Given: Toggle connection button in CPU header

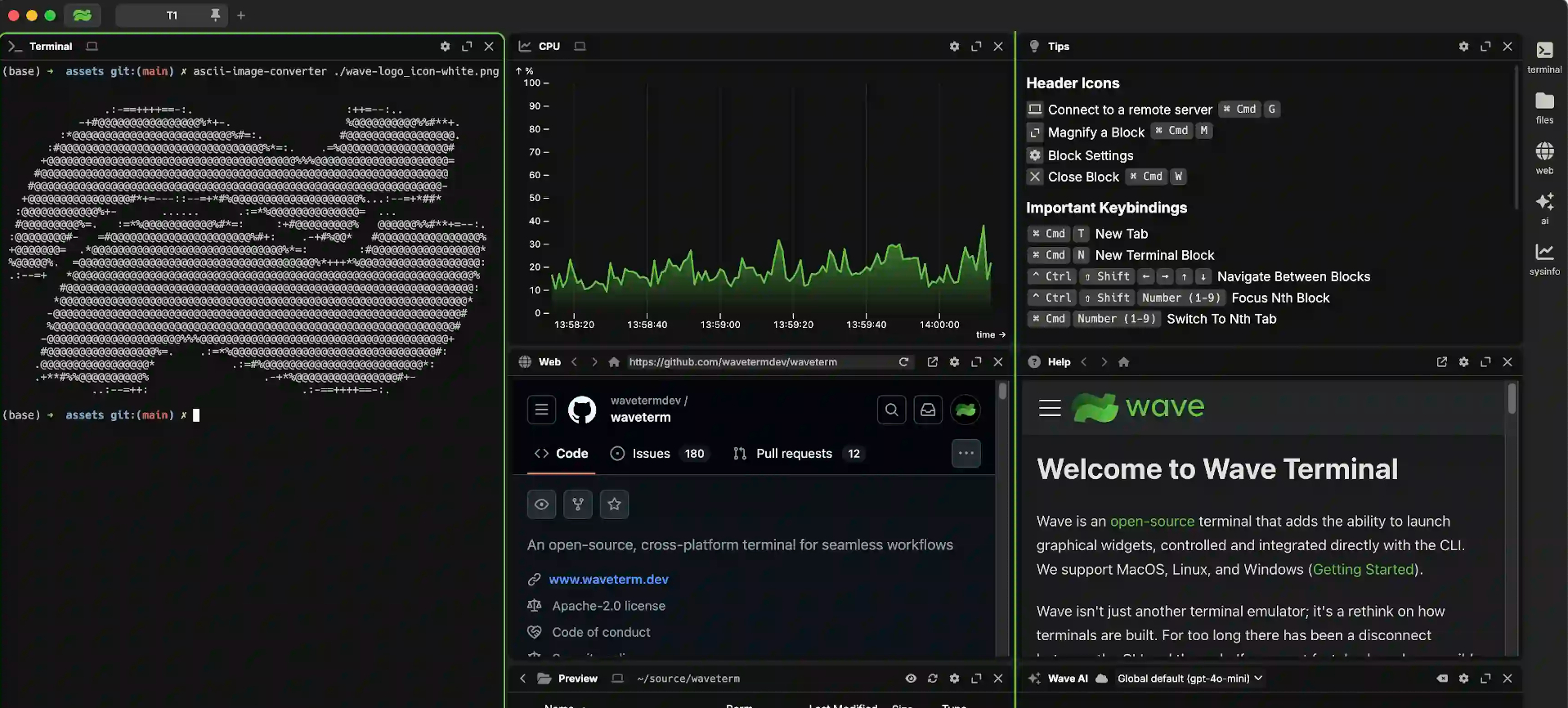Looking at the screenshot, I should click(x=580, y=47).
